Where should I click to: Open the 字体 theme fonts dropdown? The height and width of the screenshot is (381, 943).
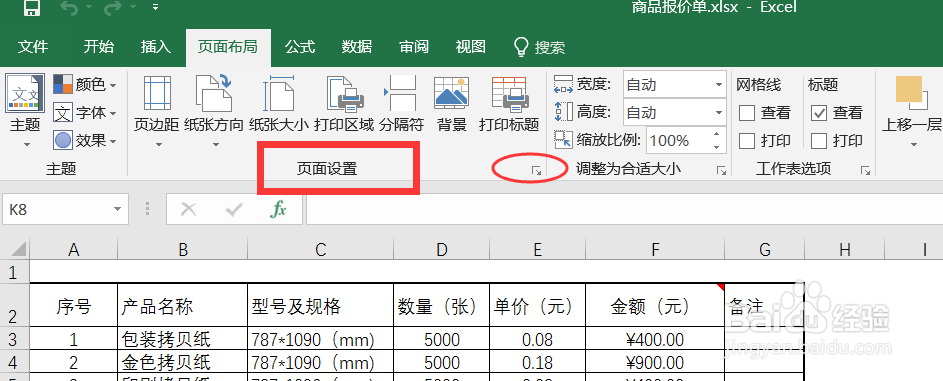click(85, 112)
